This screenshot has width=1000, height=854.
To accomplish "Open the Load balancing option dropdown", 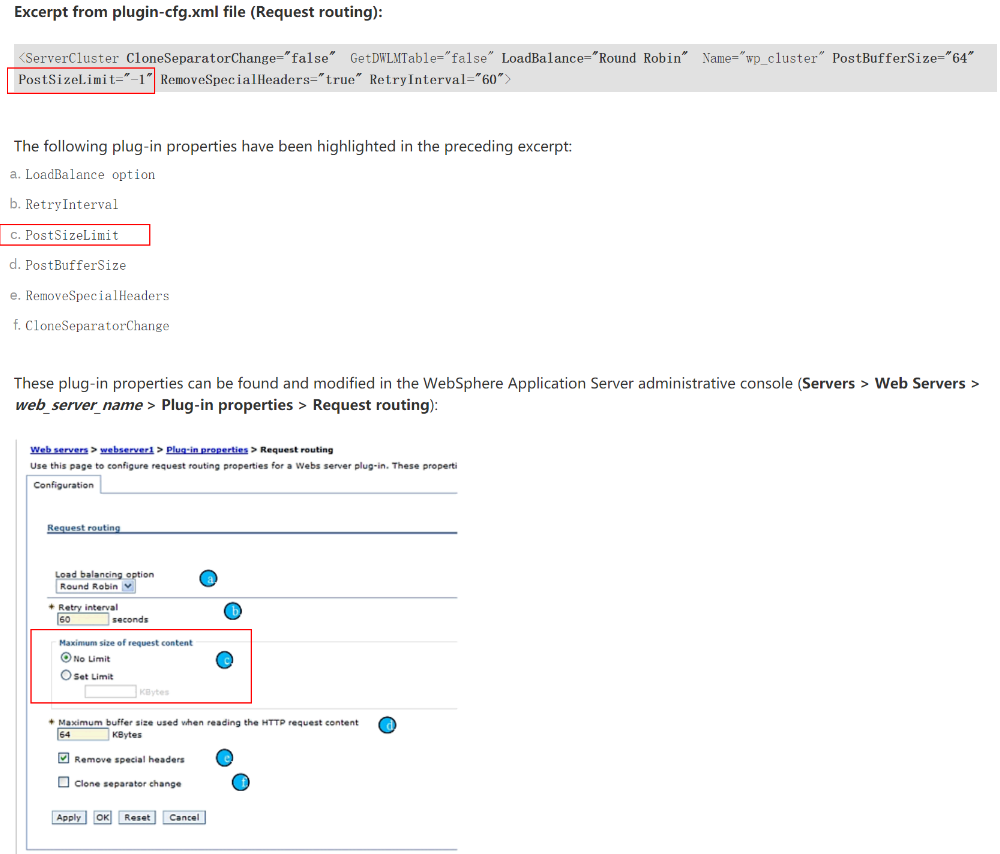I will pyautogui.click(x=96, y=586).
